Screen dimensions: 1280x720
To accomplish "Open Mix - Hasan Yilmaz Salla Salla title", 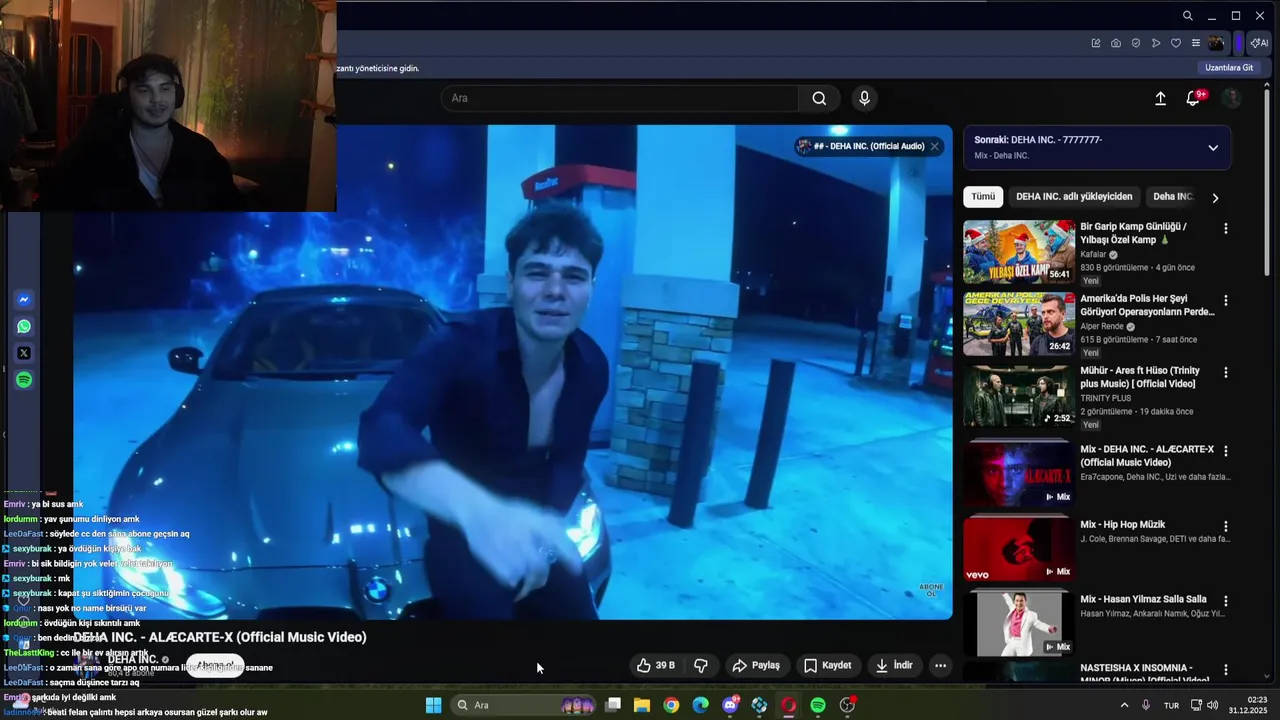I will point(1143,599).
